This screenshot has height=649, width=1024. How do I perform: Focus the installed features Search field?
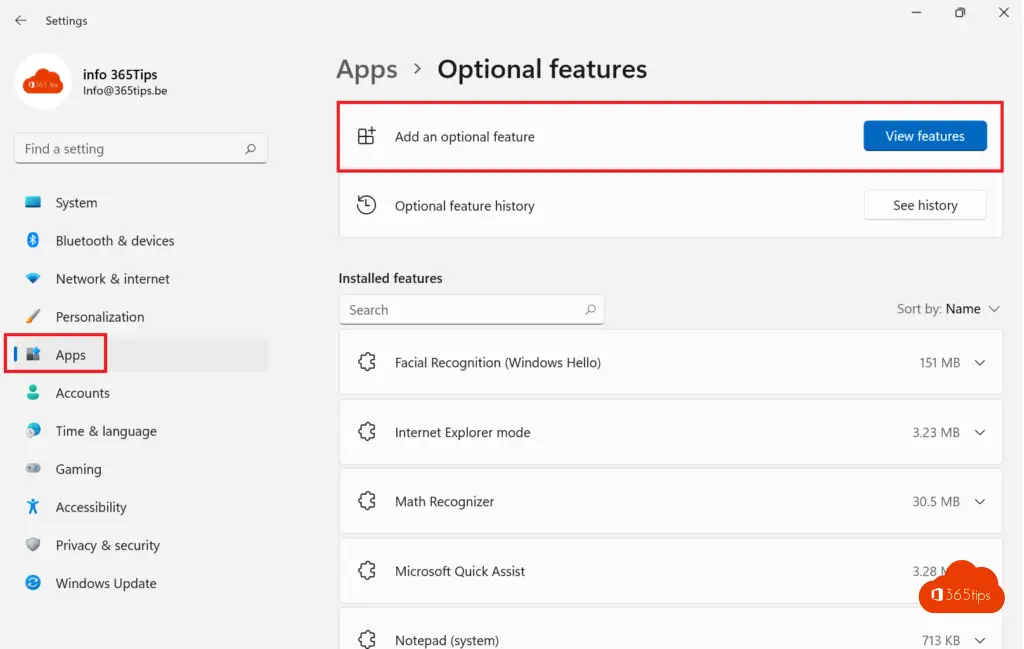click(460, 310)
